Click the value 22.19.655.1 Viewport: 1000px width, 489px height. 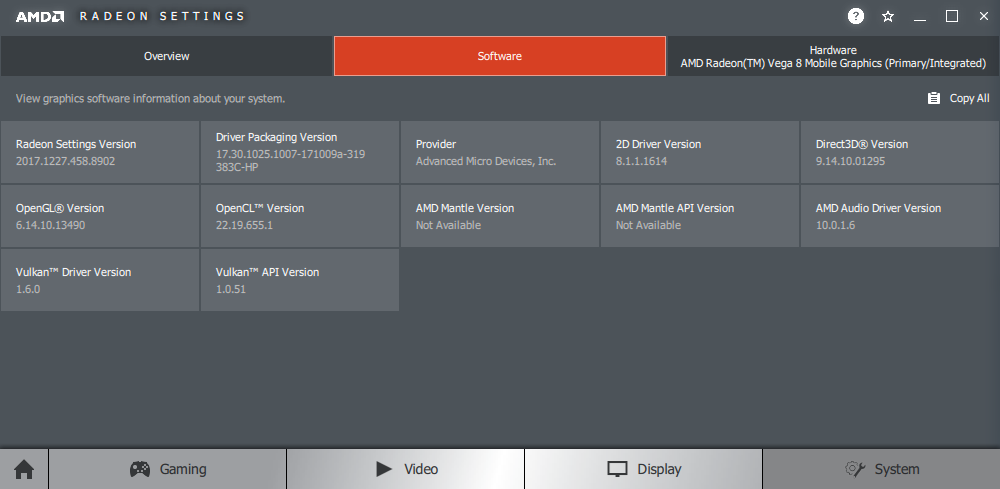[244, 225]
